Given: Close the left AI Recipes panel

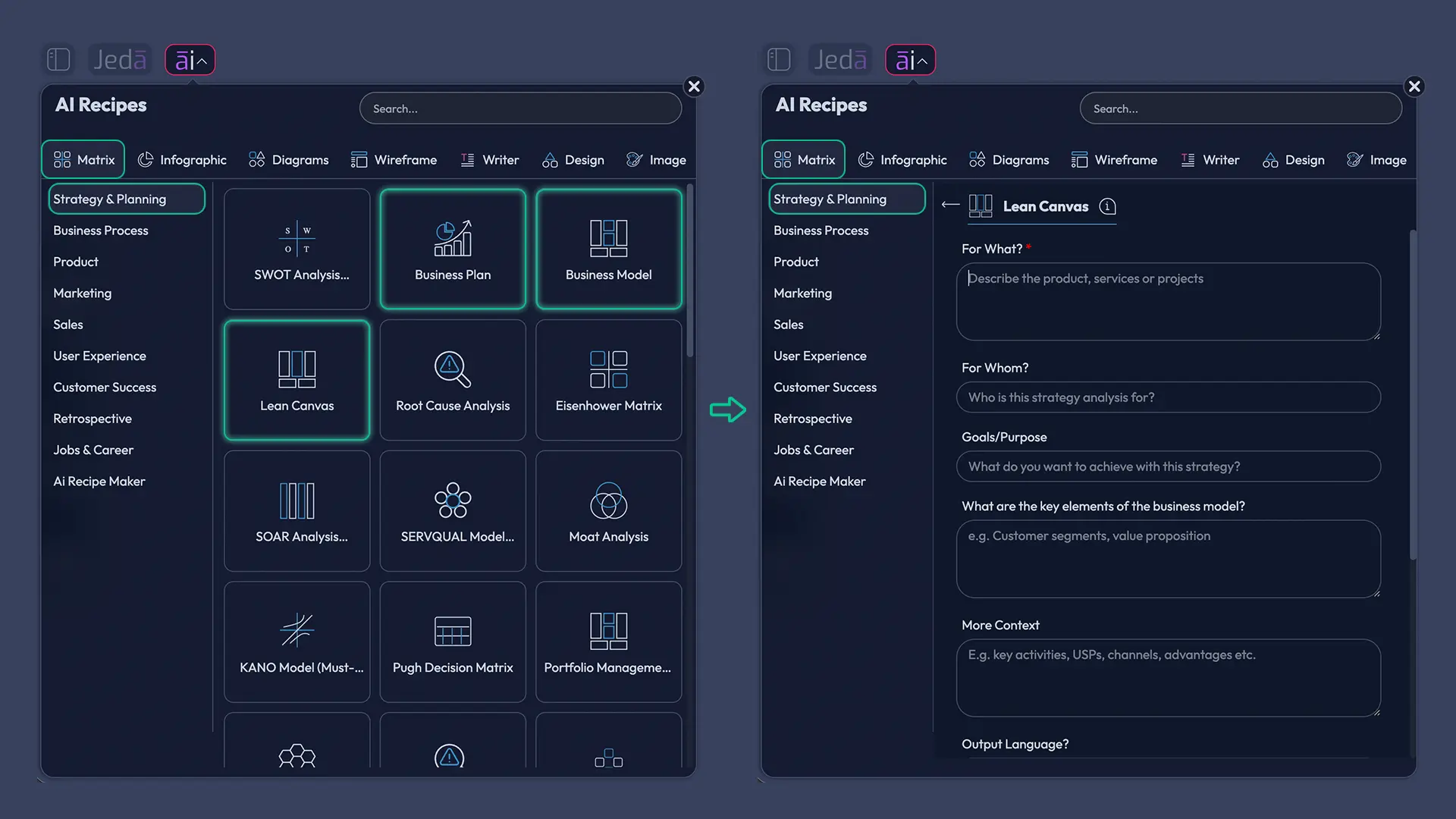Looking at the screenshot, I should point(694,86).
